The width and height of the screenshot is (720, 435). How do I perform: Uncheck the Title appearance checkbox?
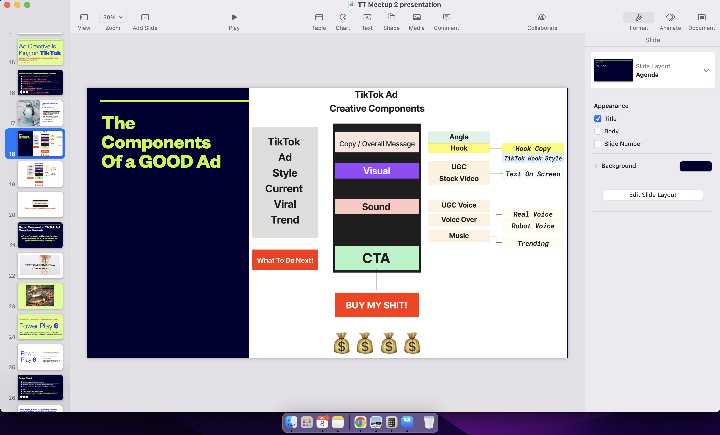click(x=598, y=118)
